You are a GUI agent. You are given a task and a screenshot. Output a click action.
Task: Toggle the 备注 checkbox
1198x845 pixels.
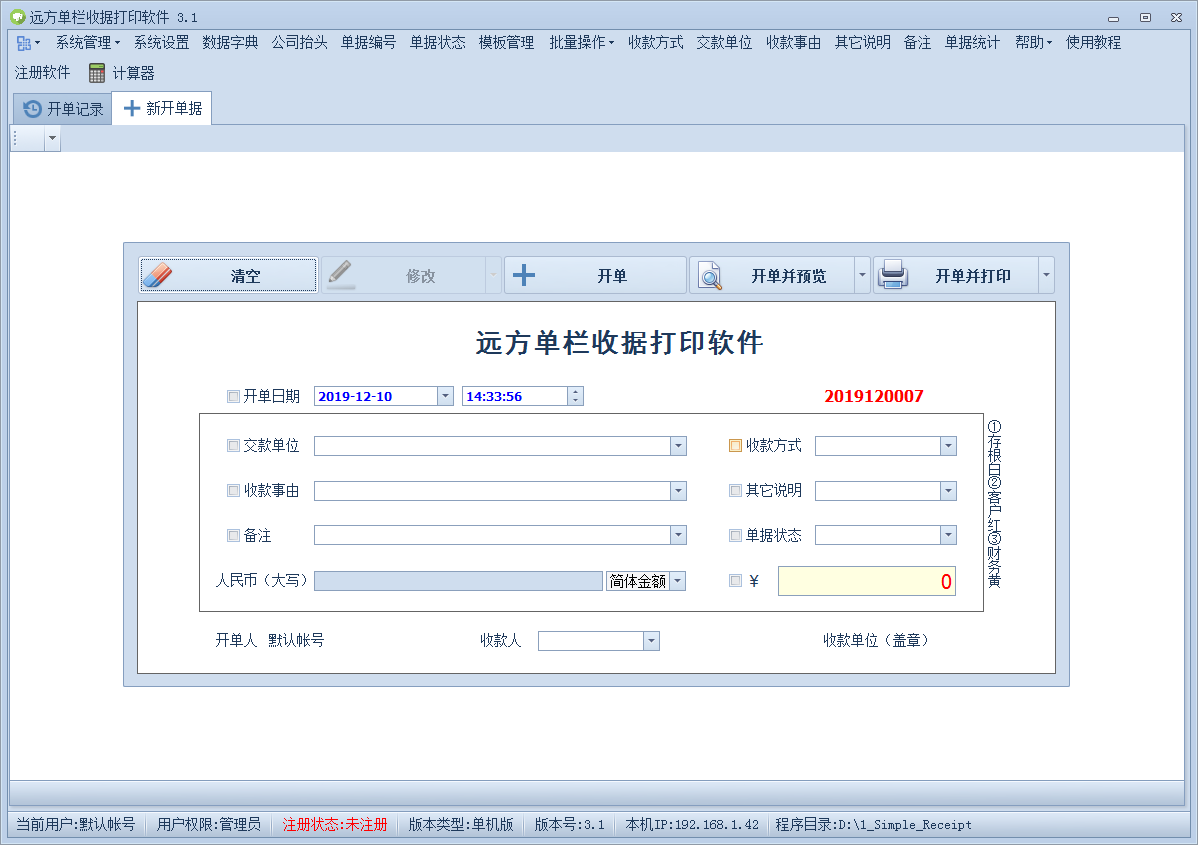pos(233,536)
